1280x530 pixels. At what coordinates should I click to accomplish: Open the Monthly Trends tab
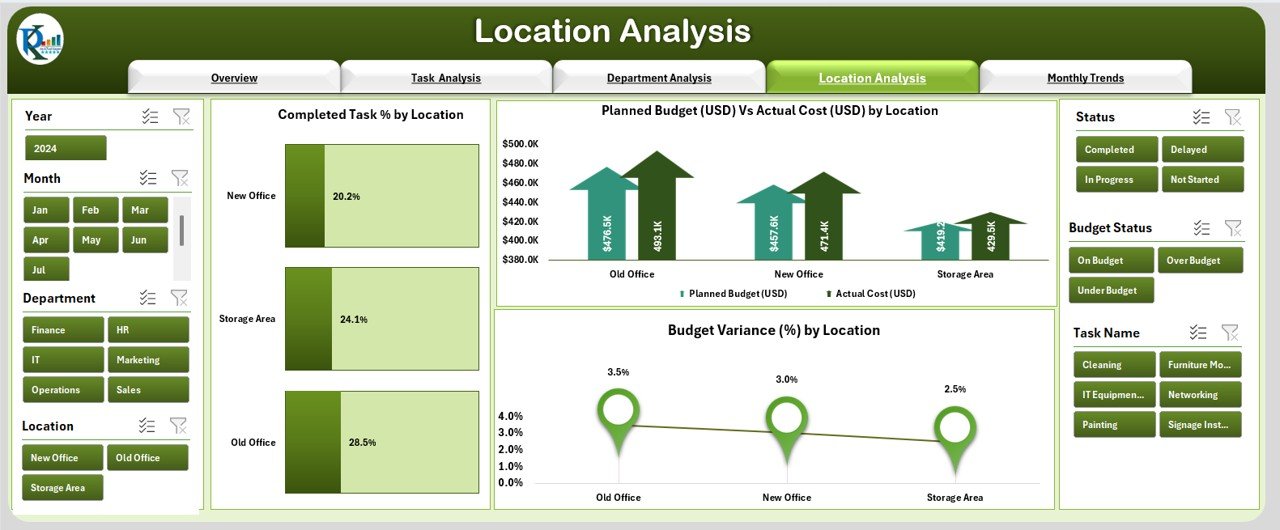point(1085,78)
